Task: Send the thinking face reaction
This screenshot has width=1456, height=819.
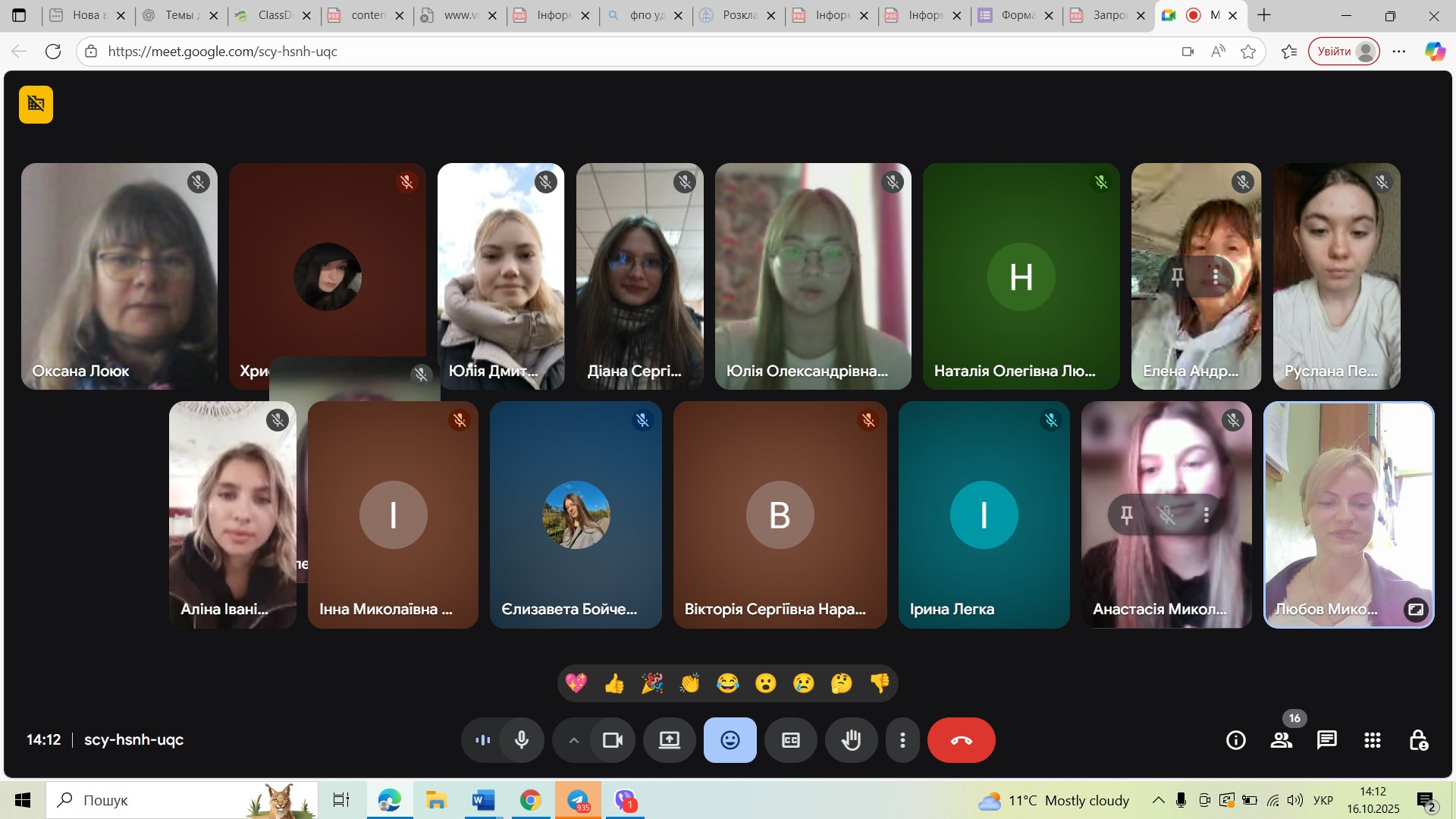Action: [x=841, y=683]
